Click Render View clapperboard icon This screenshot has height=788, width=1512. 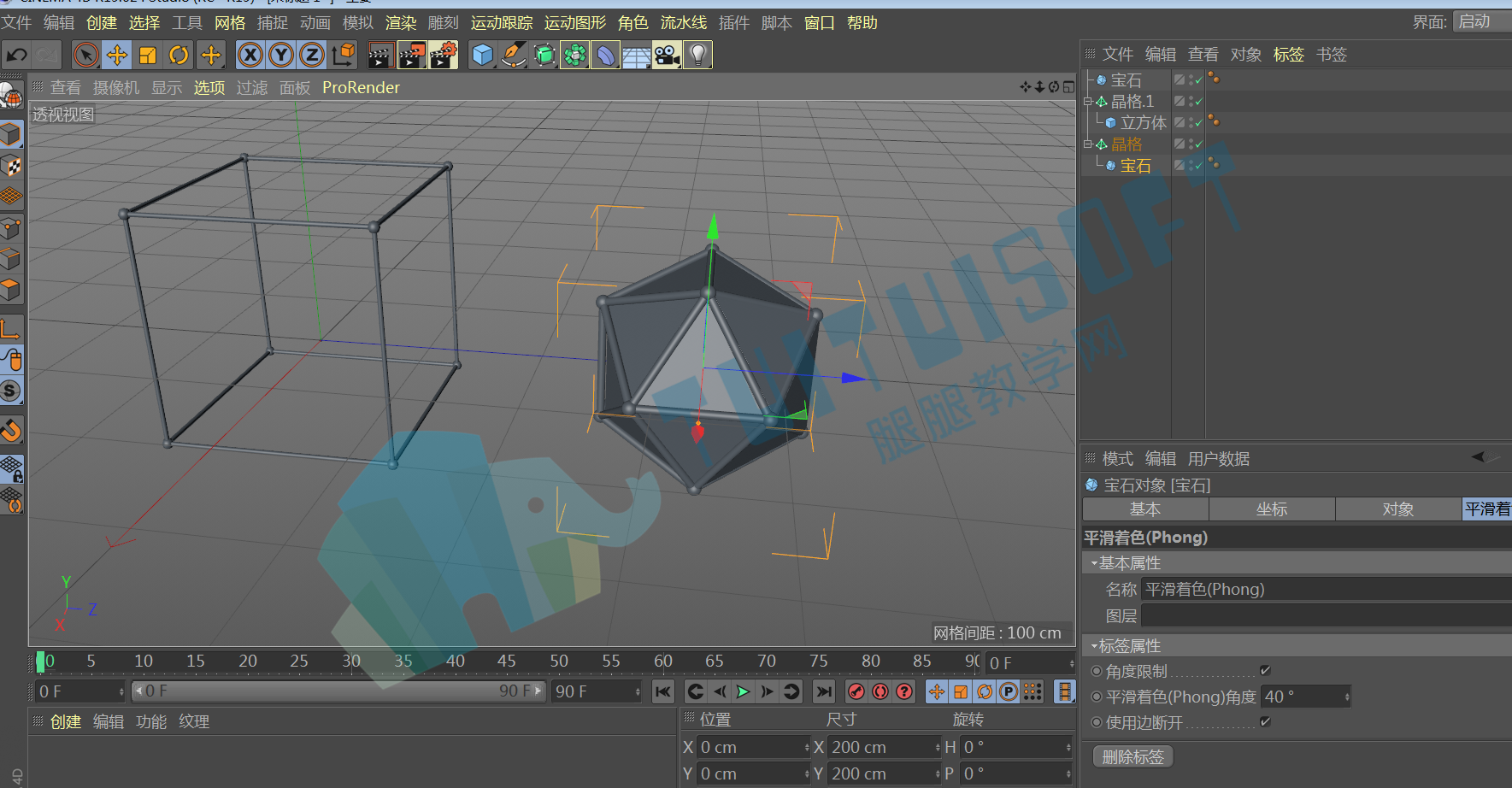click(380, 55)
